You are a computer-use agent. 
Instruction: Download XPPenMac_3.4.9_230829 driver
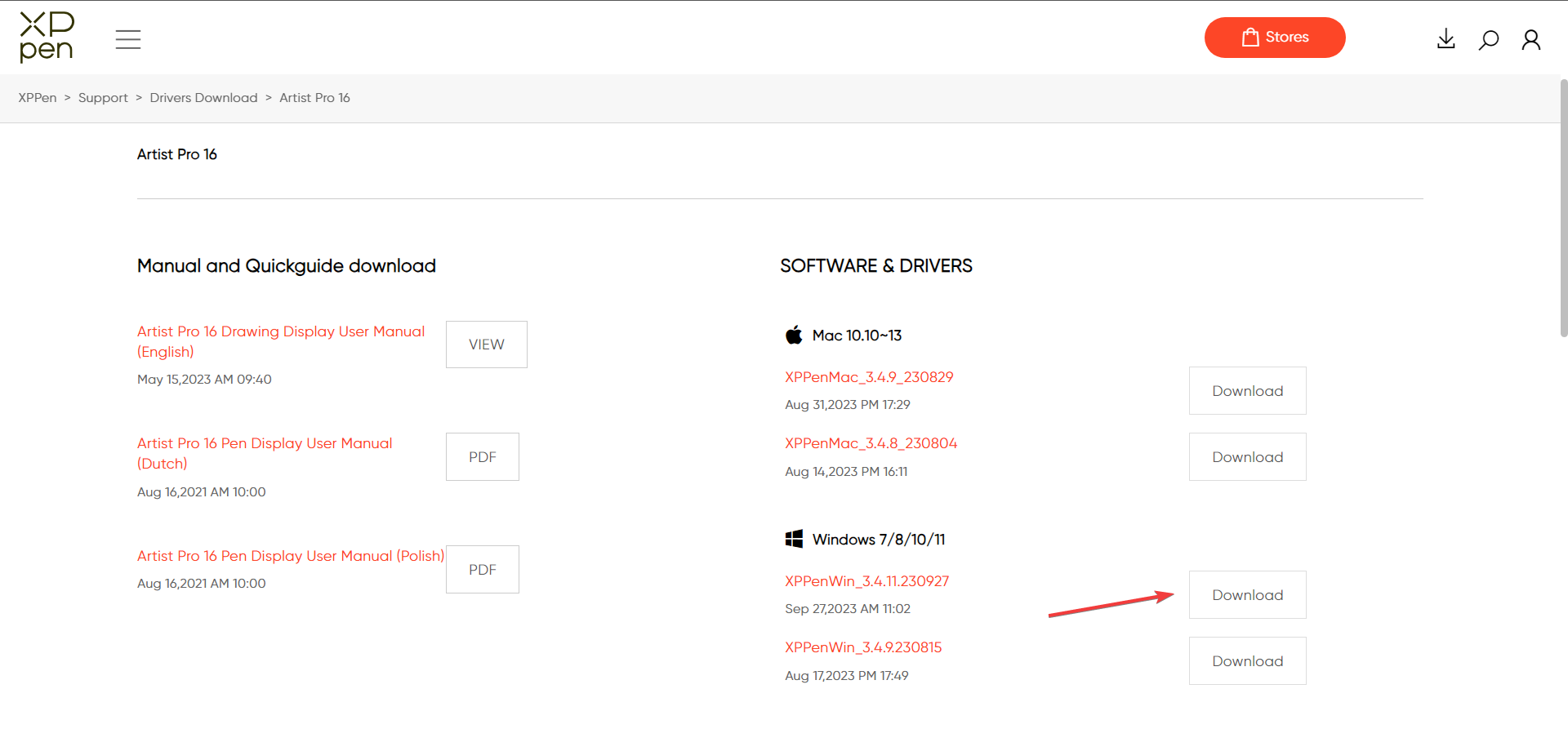point(1248,391)
